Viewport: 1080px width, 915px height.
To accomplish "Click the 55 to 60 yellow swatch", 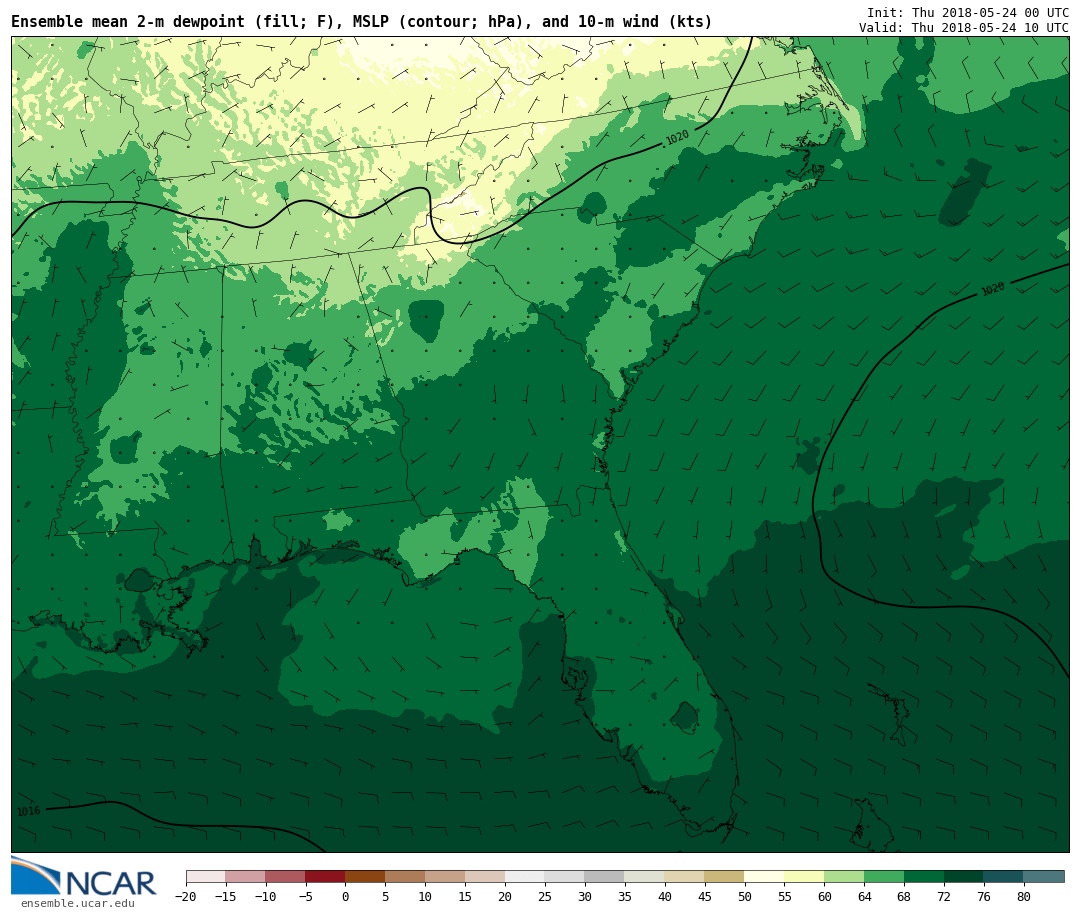I will tap(805, 876).
